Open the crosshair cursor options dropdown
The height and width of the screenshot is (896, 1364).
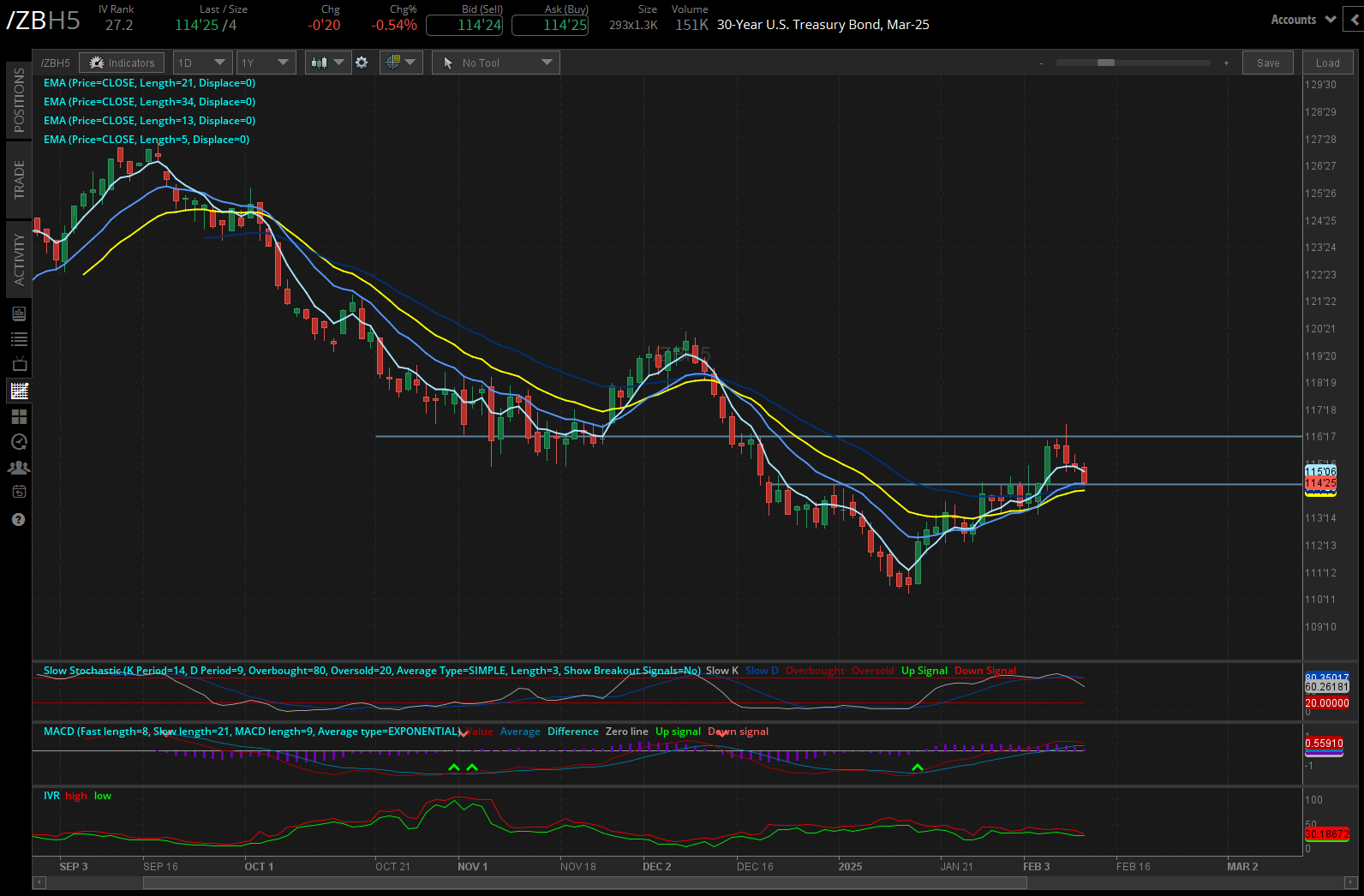coord(400,63)
